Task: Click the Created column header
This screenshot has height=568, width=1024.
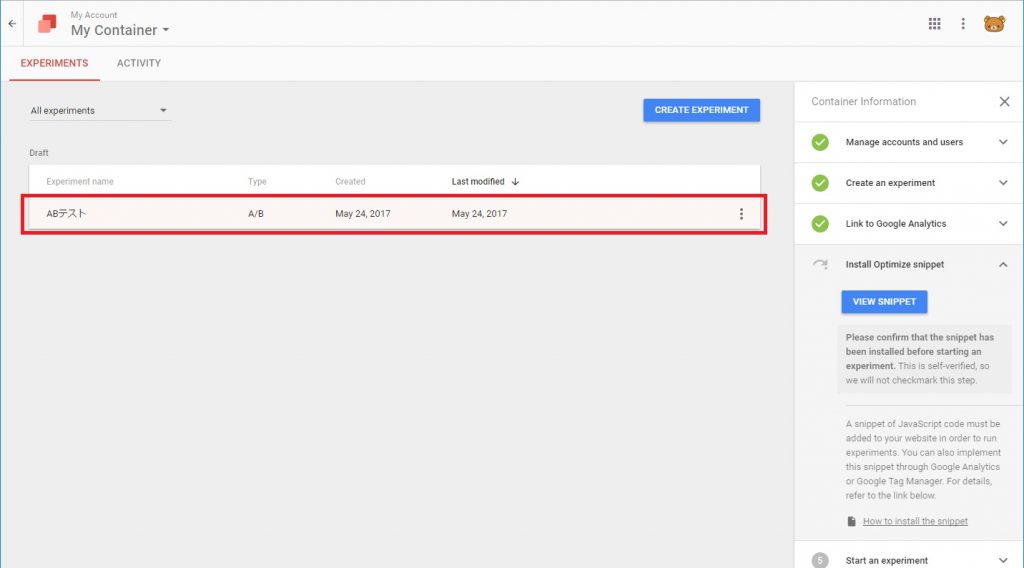Action: click(x=350, y=181)
